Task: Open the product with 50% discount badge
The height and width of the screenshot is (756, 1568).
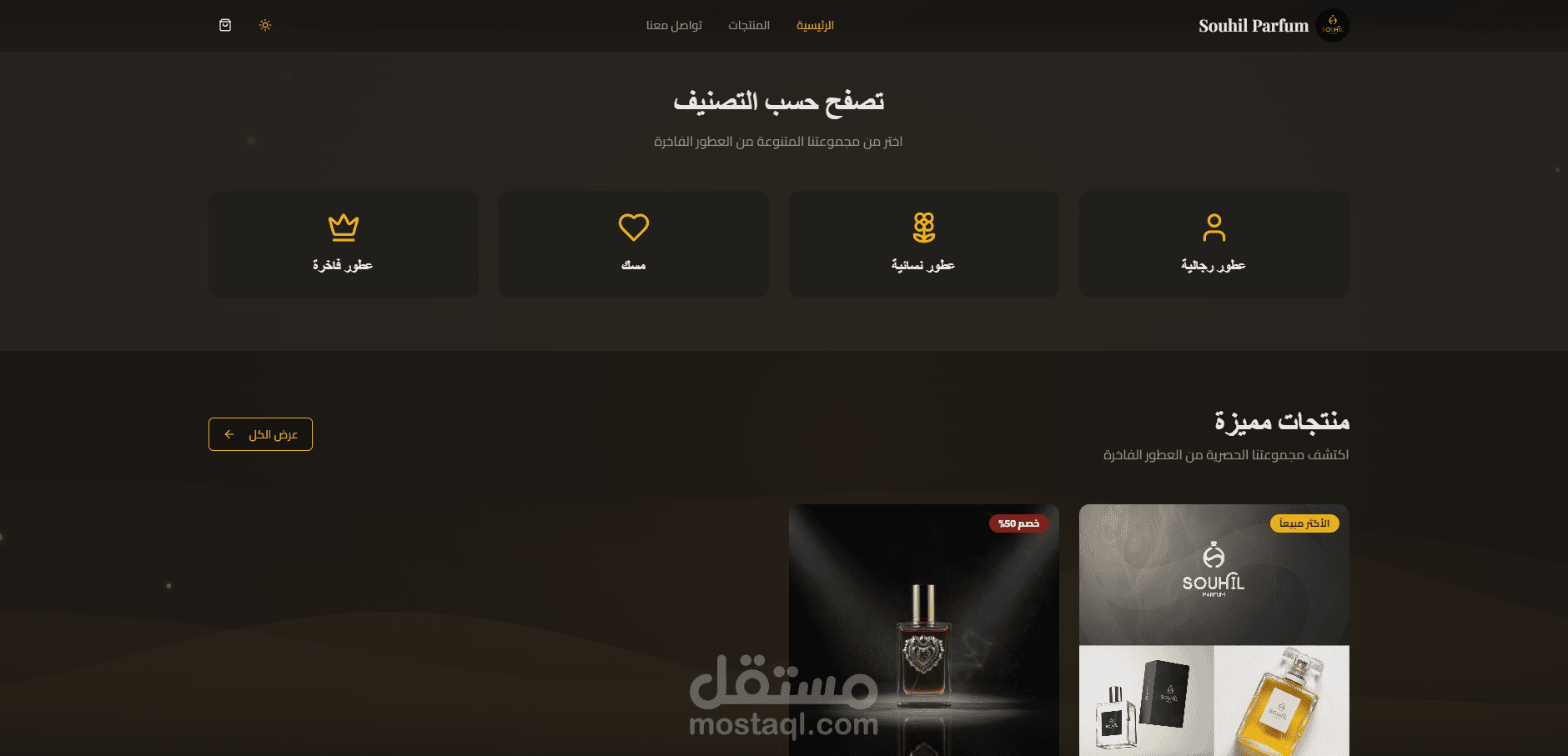Action: pyautogui.click(x=924, y=630)
